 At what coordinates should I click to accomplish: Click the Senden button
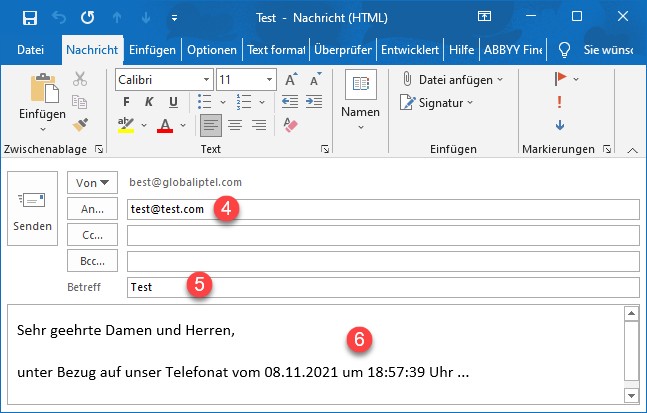33,208
